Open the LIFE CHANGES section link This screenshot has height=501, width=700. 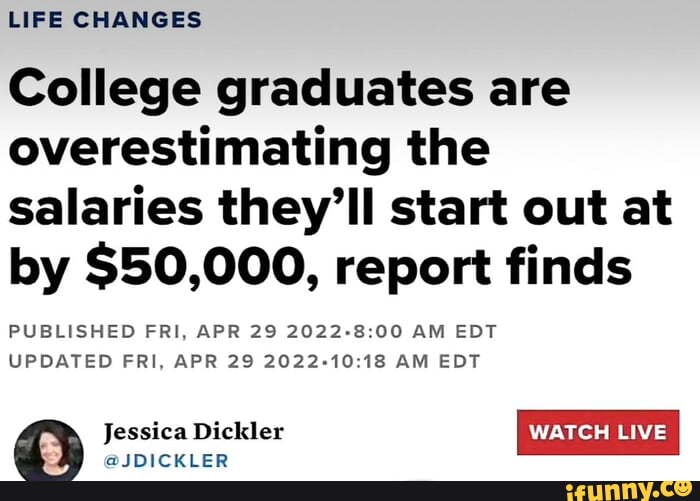[x=105, y=20]
